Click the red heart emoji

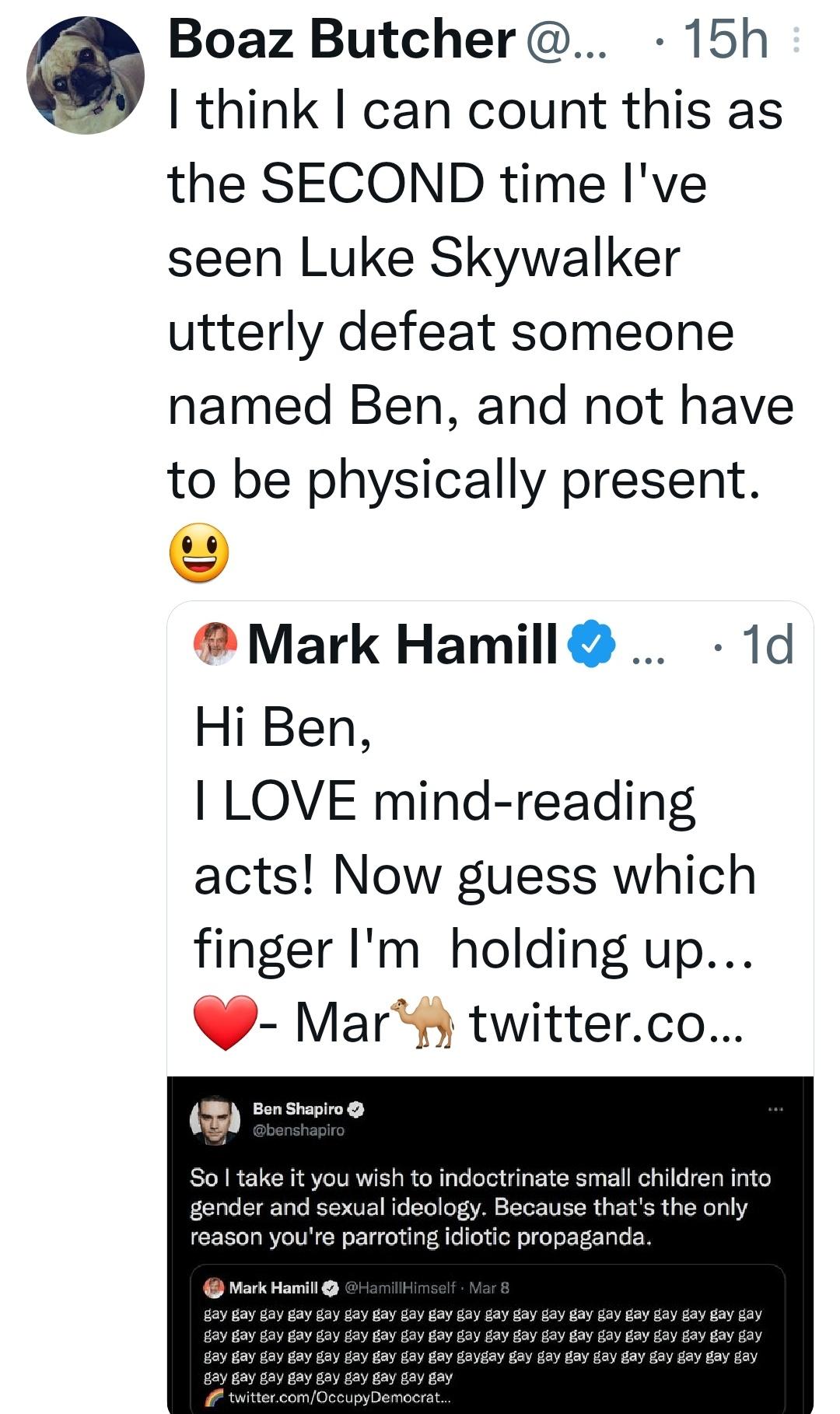(x=226, y=1022)
